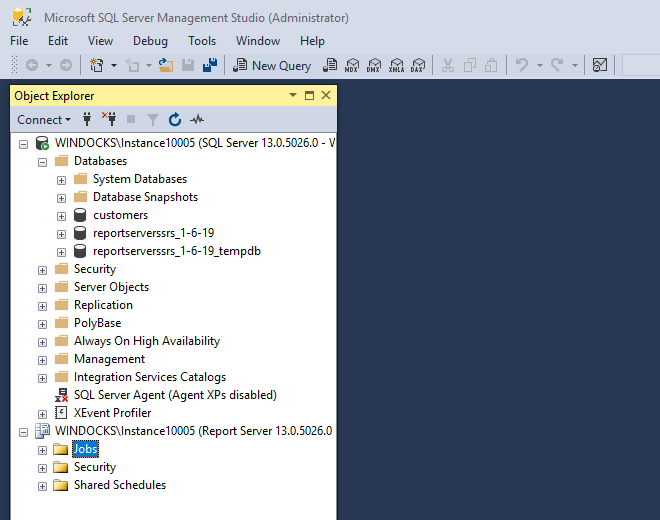
Task: Expand the Database Snapshots folder
Action: [61, 198]
